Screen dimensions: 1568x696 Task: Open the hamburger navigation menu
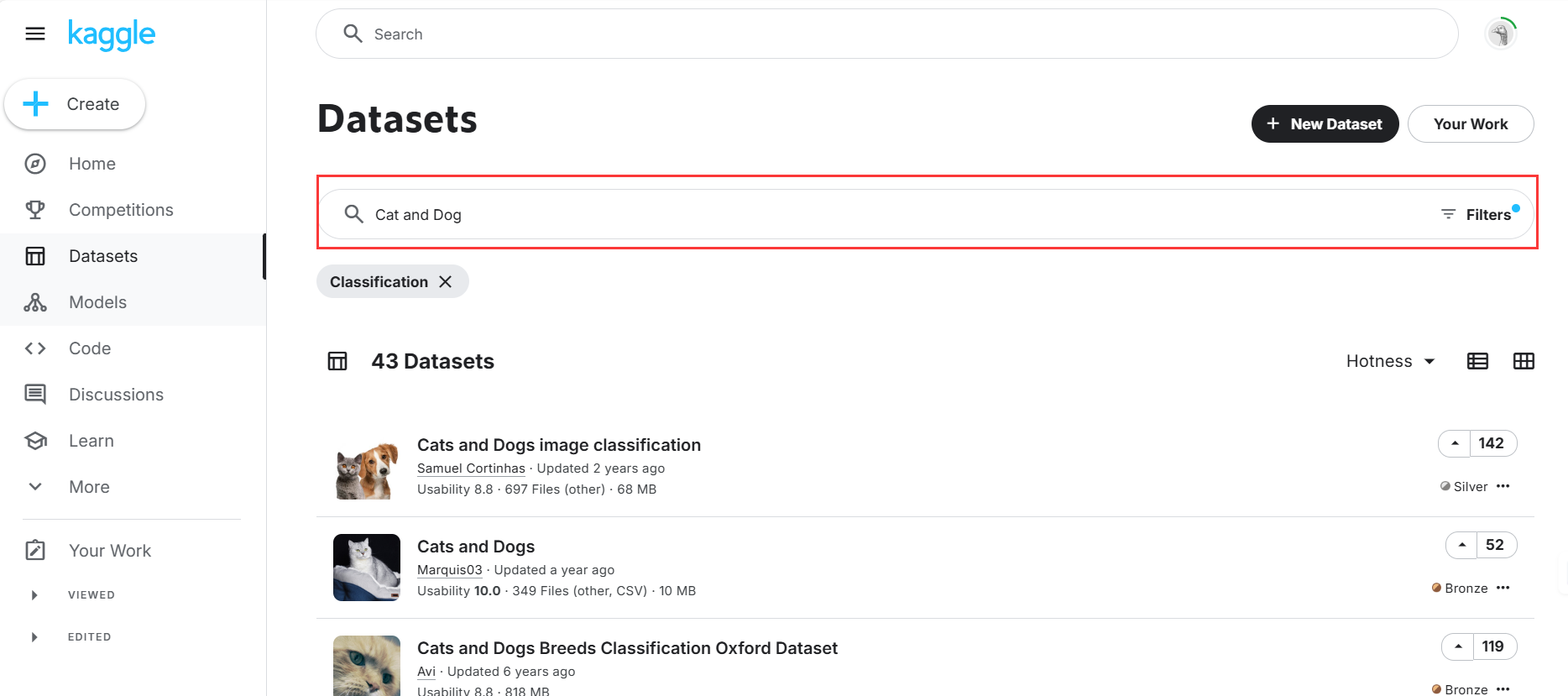click(35, 34)
